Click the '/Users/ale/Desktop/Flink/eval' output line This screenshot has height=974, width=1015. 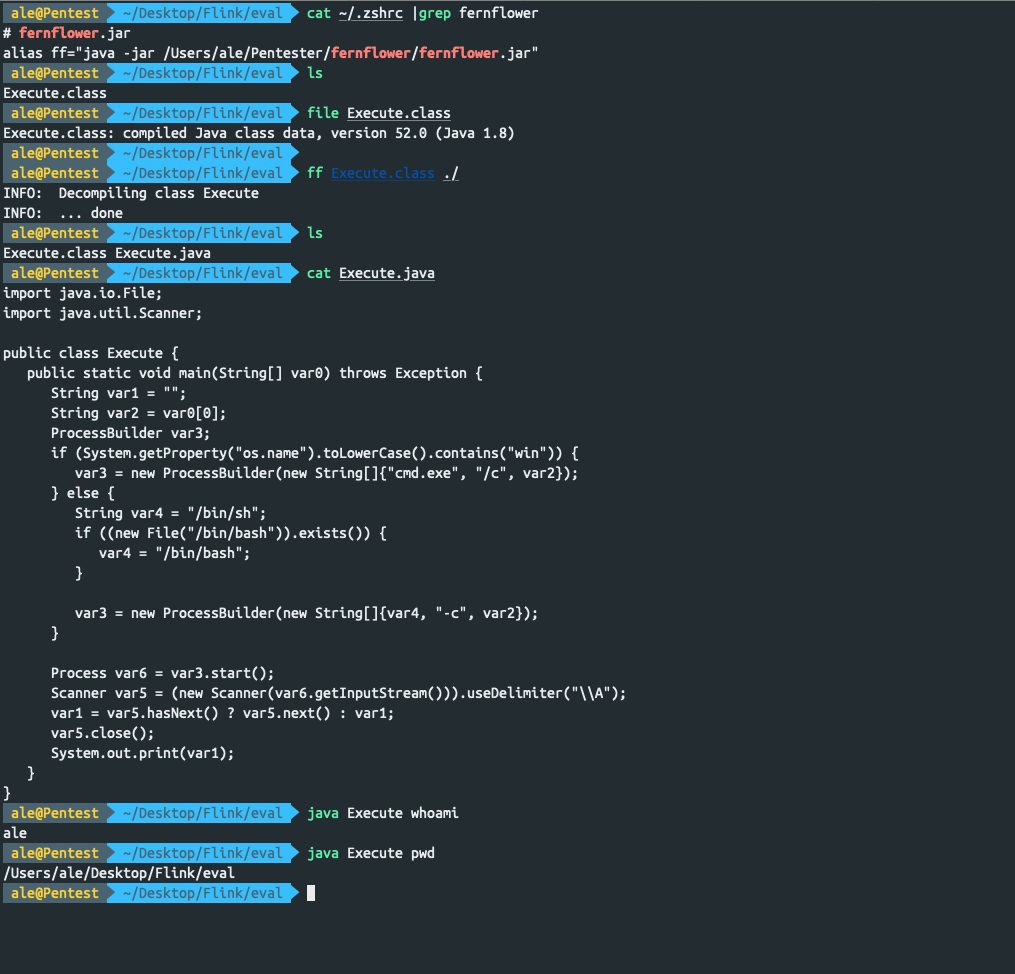point(118,874)
